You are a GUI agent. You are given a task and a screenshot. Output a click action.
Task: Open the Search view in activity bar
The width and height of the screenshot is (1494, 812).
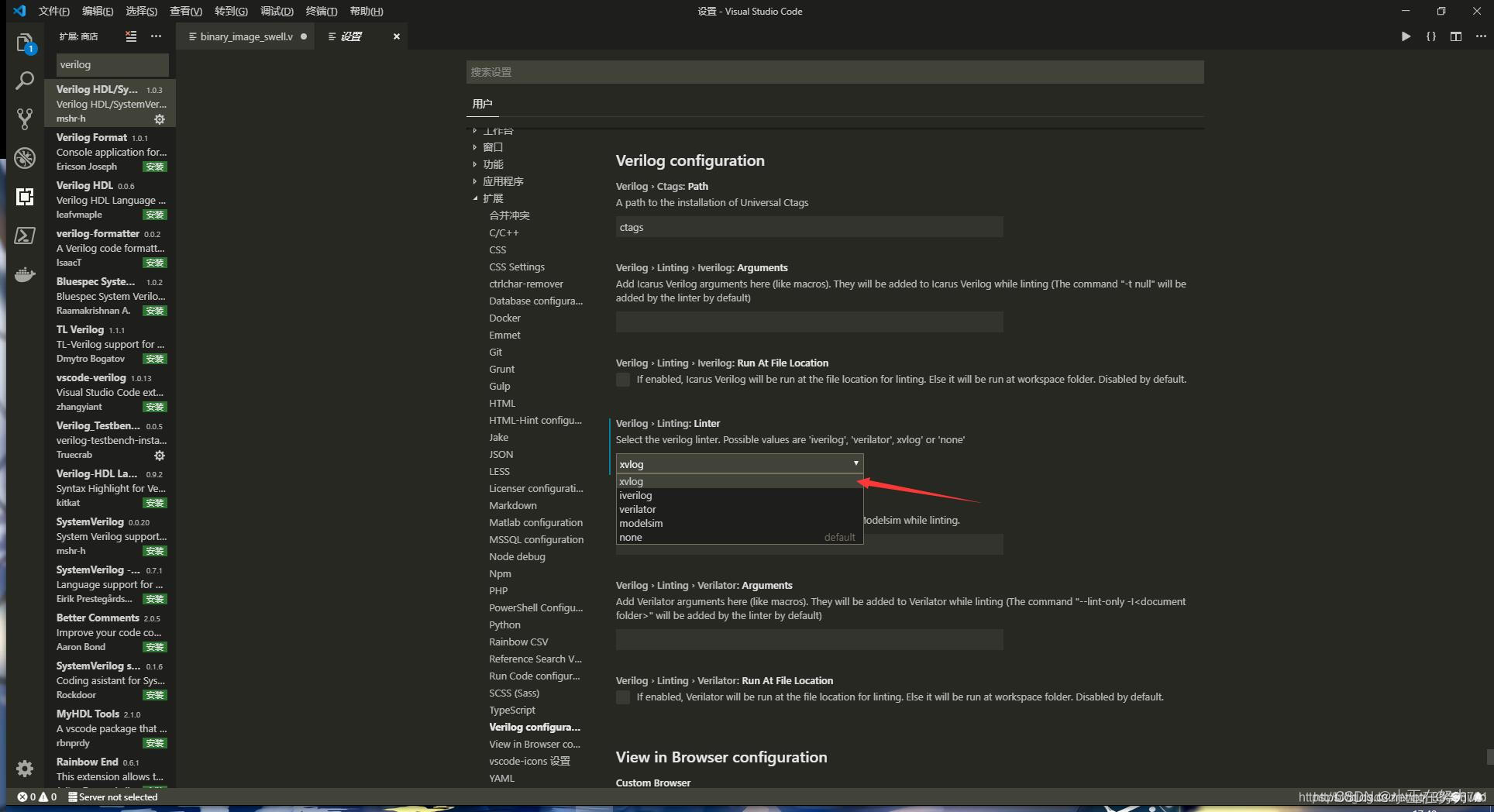point(25,81)
